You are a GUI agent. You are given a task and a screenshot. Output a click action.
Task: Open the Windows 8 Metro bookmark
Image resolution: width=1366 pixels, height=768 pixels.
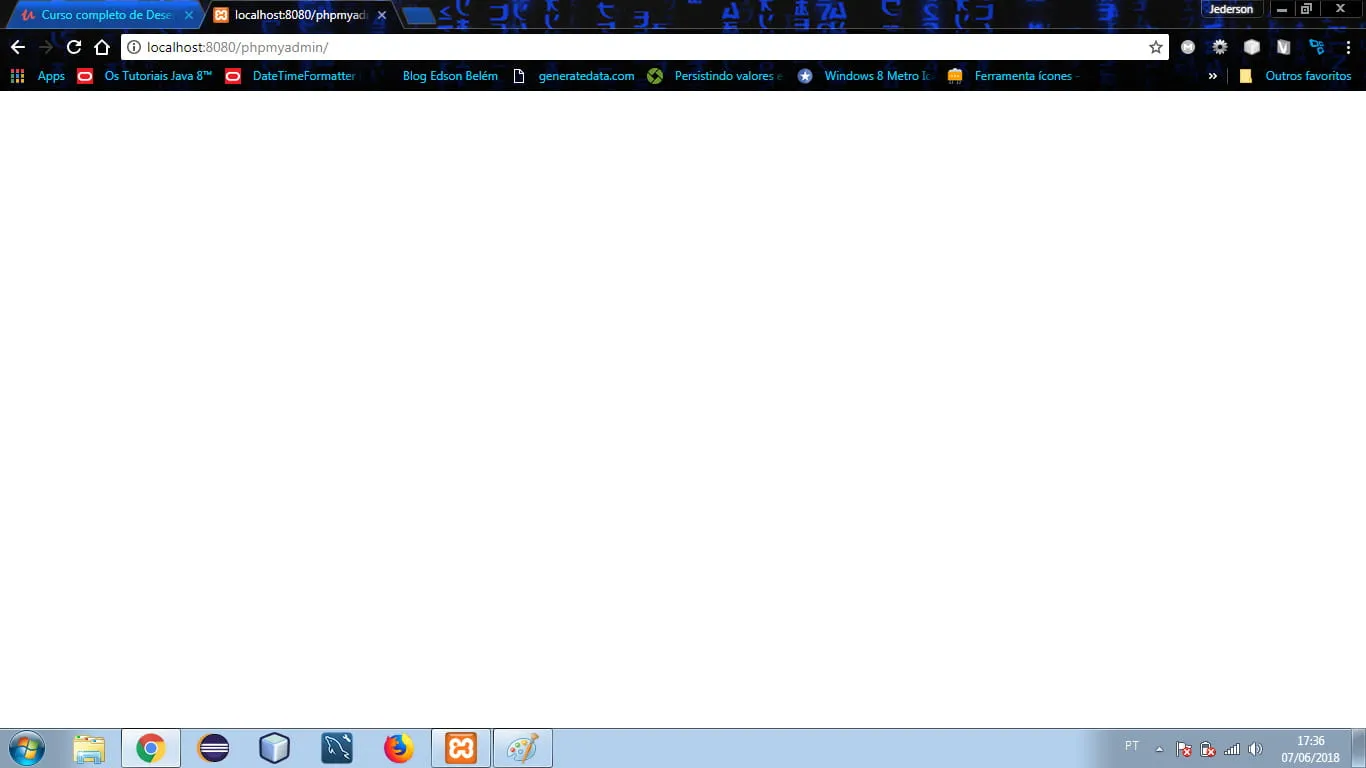point(864,76)
